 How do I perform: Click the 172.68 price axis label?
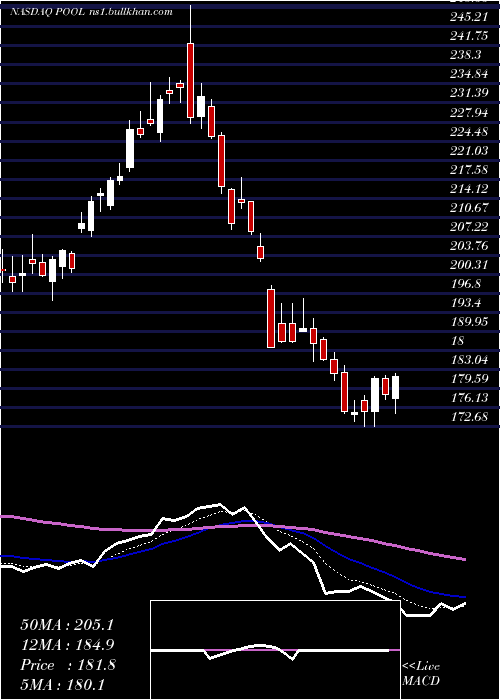point(468,417)
